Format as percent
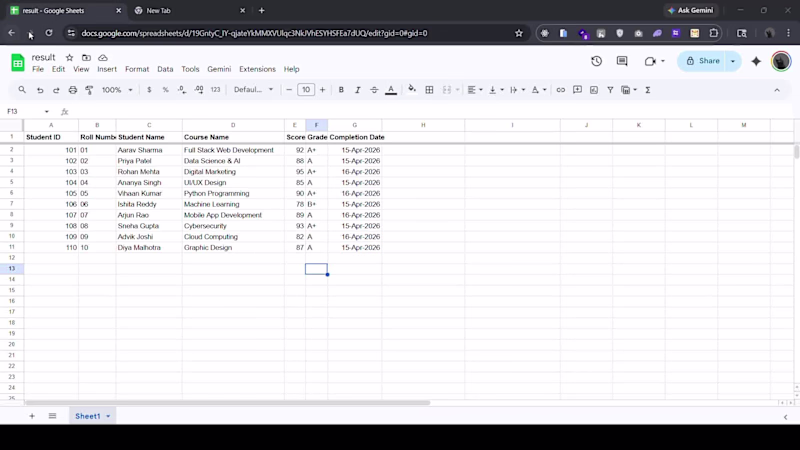This screenshot has width=800, height=450. coord(165,90)
